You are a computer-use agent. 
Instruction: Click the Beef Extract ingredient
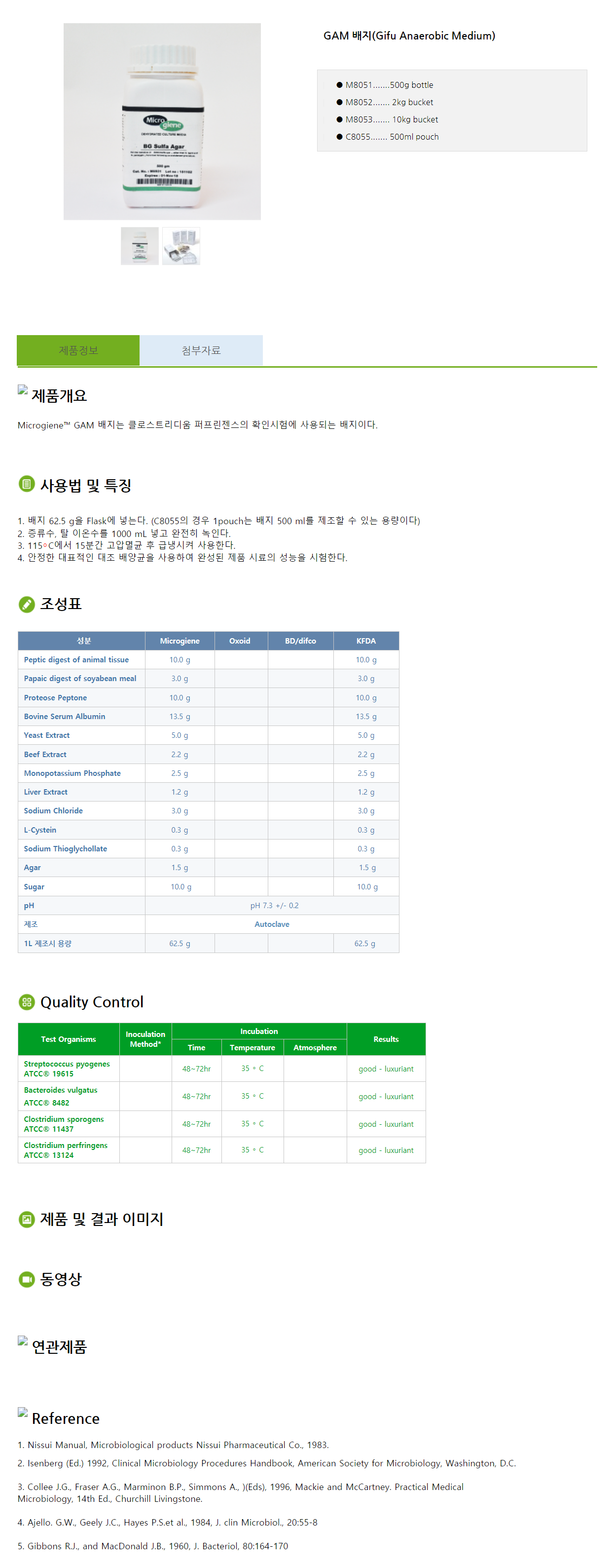(x=45, y=754)
